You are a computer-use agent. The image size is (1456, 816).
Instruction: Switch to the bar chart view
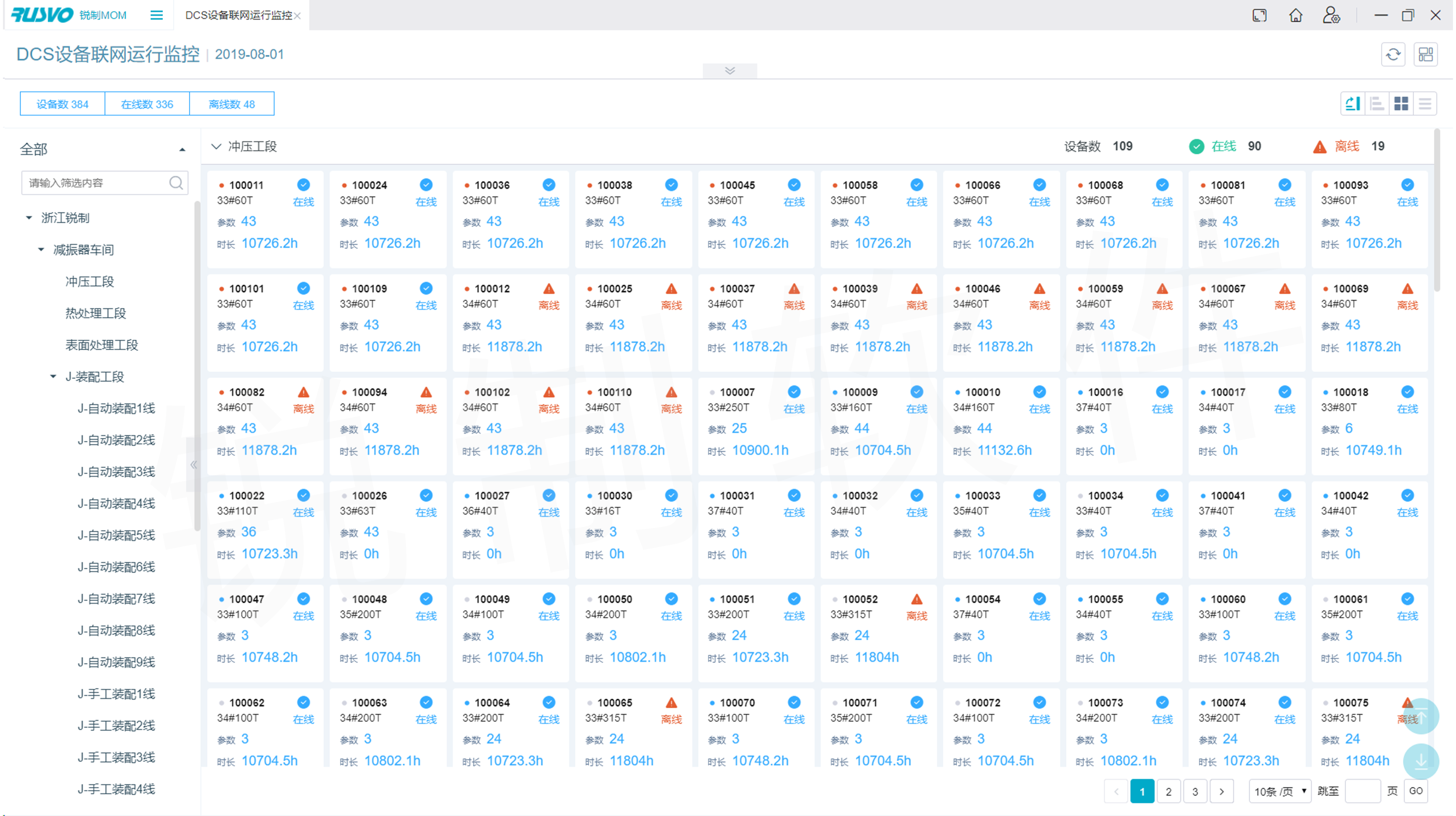[1377, 103]
